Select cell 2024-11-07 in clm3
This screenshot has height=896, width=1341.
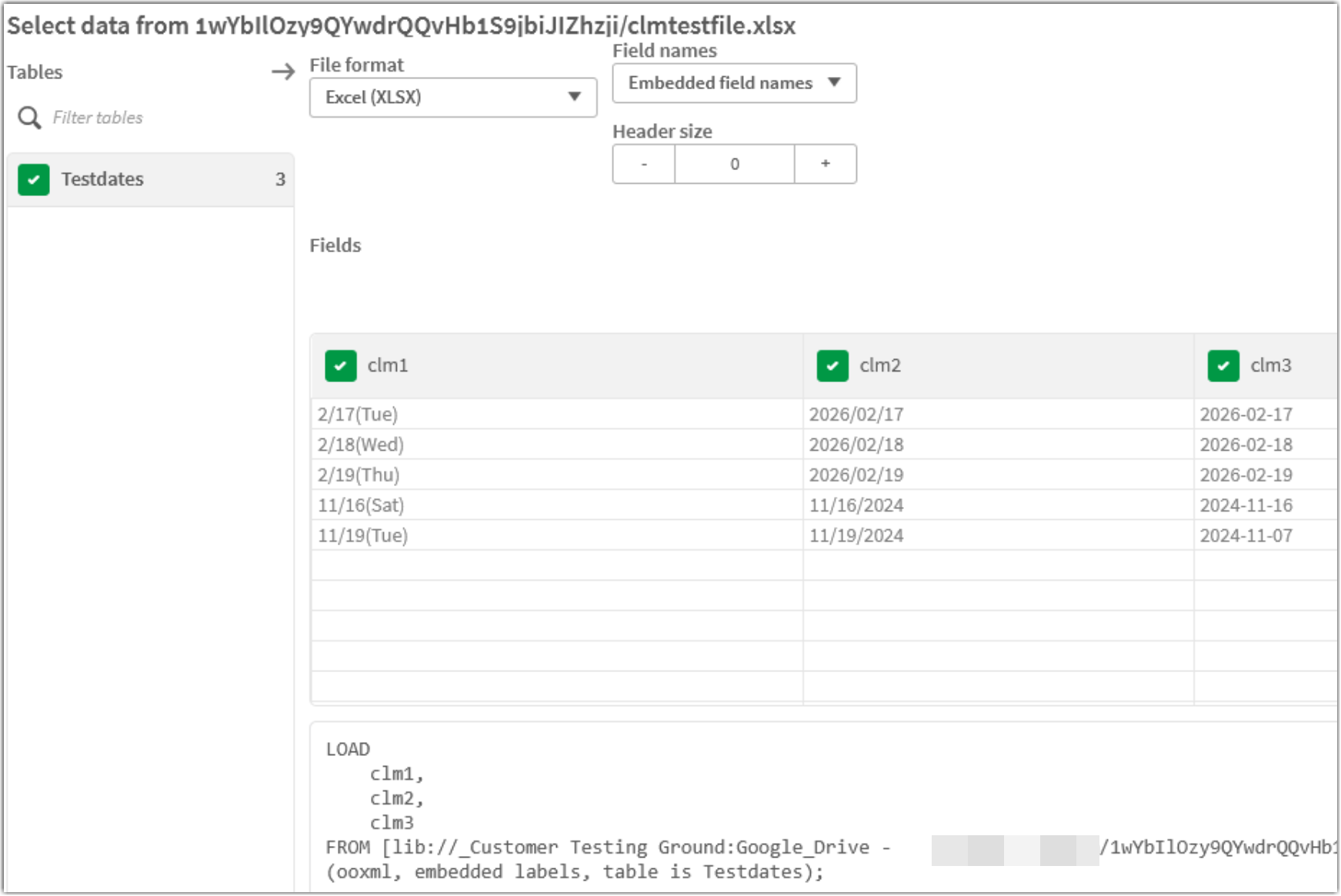tap(1266, 535)
